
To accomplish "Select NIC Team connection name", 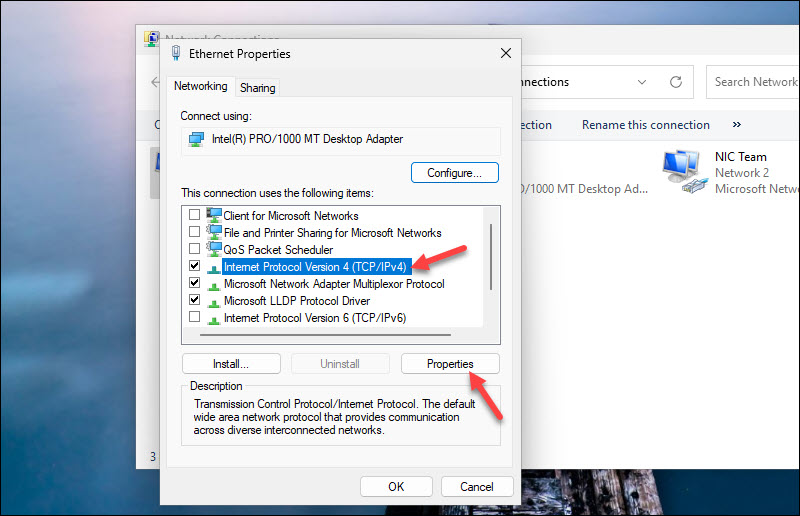I will [740, 157].
